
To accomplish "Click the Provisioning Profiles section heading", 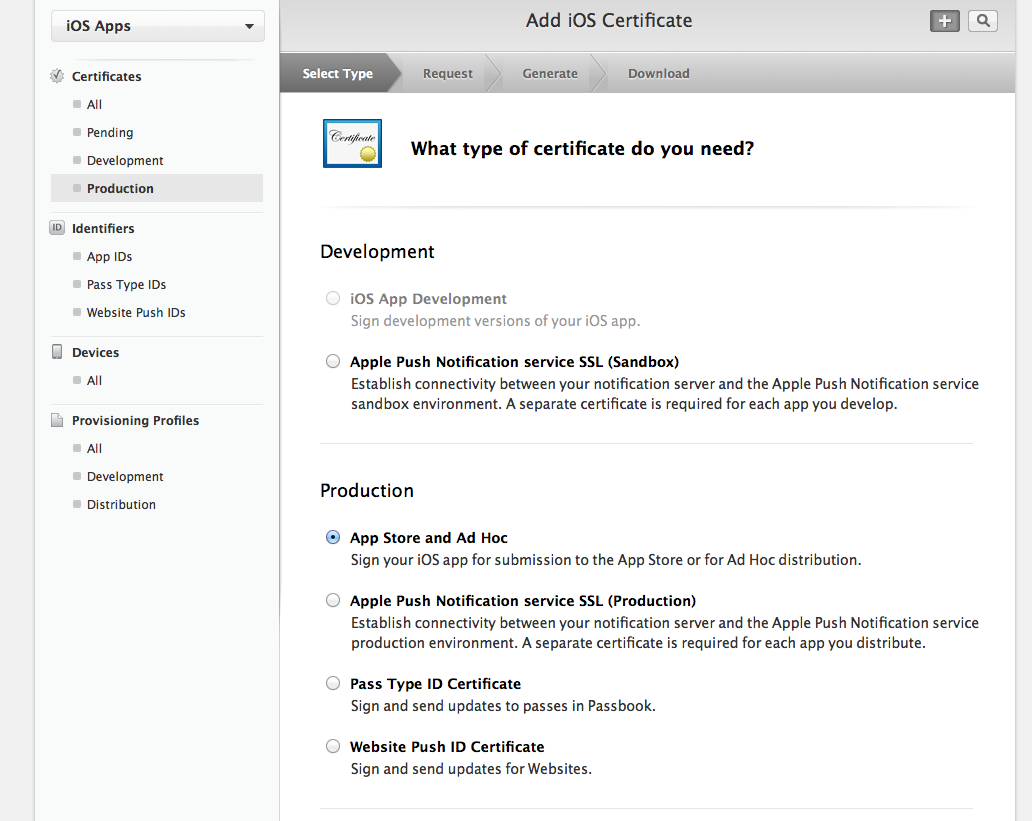I will click(136, 420).
